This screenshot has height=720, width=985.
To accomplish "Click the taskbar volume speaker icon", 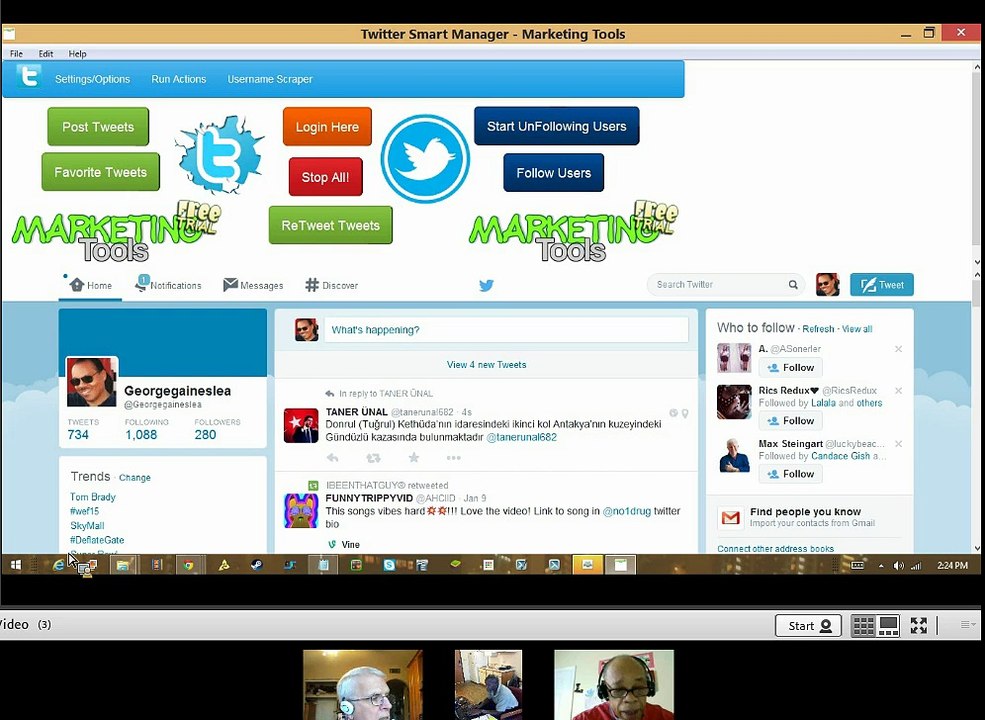I will click(898, 565).
